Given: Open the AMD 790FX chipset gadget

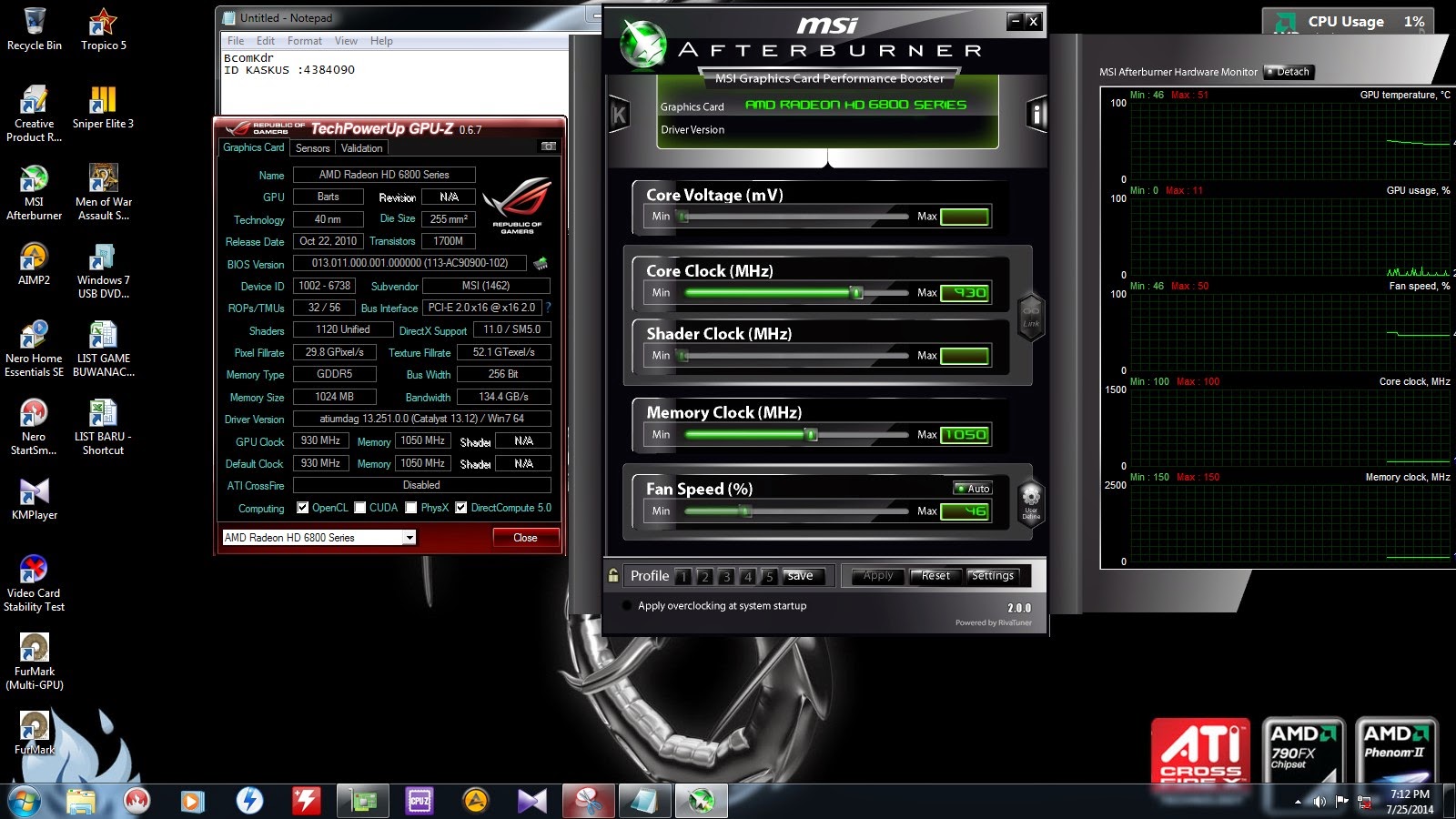Looking at the screenshot, I should (1302, 752).
